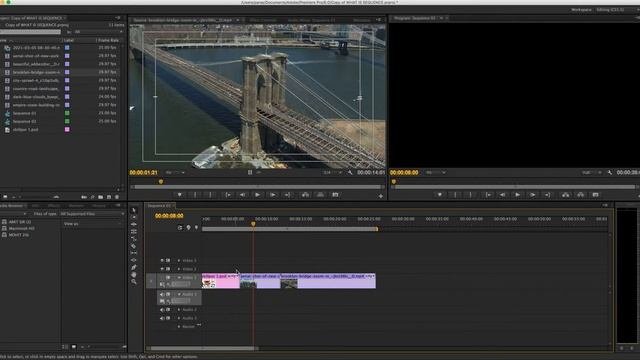Select the Slide tool
This screenshot has width=640, height=360.
coord(134,260)
